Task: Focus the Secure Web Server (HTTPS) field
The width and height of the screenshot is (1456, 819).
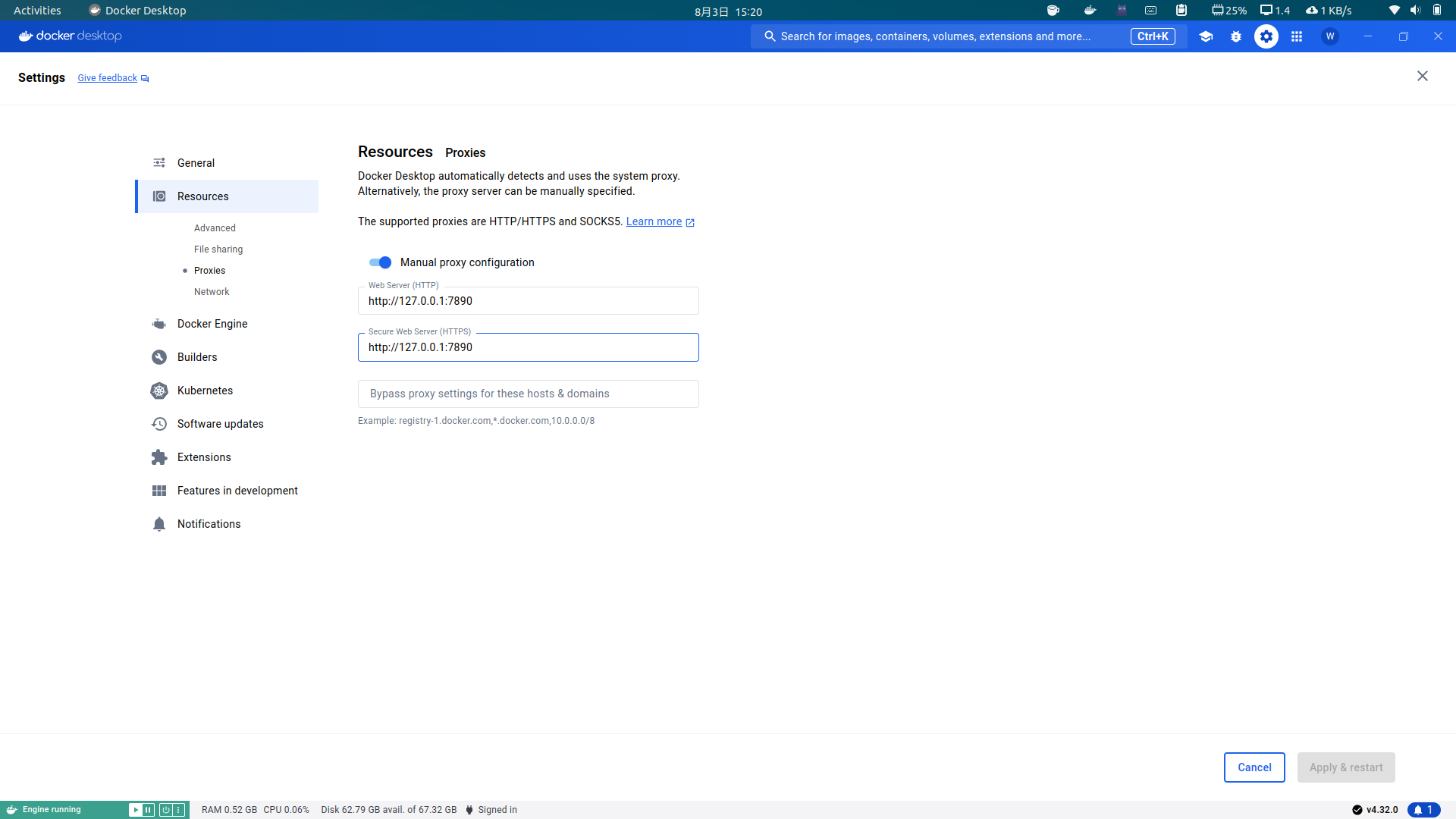Action: click(x=529, y=347)
